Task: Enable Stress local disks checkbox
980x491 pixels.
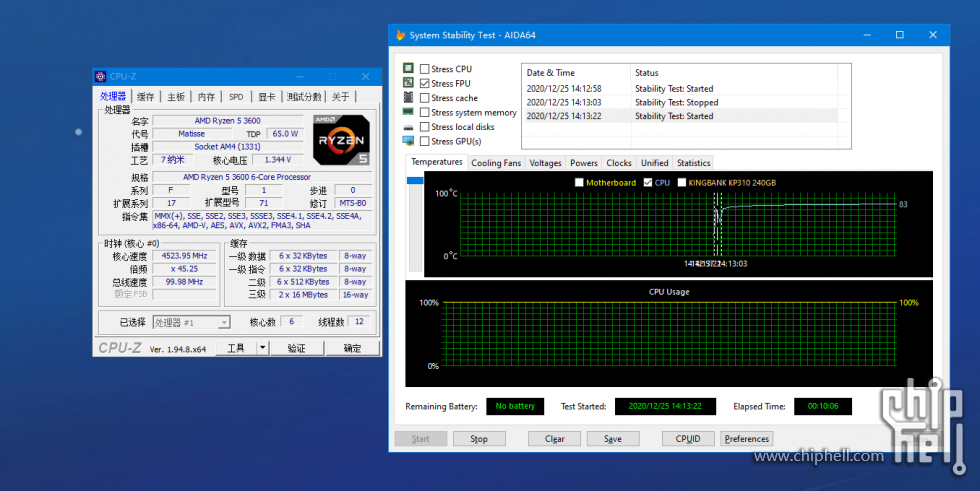Action: 424,127
